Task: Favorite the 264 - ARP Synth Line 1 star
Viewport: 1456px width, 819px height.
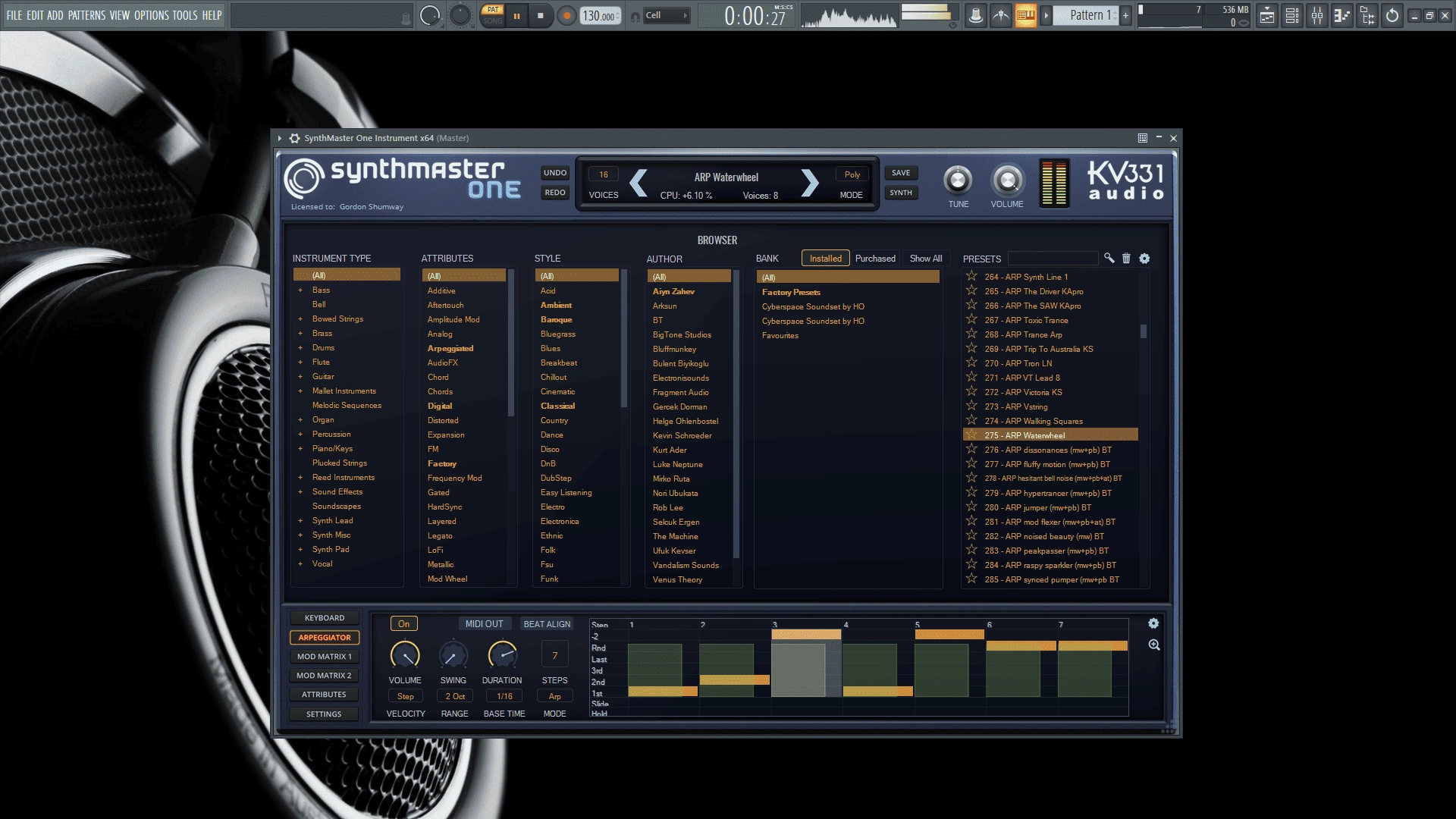Action: (971, 276)
